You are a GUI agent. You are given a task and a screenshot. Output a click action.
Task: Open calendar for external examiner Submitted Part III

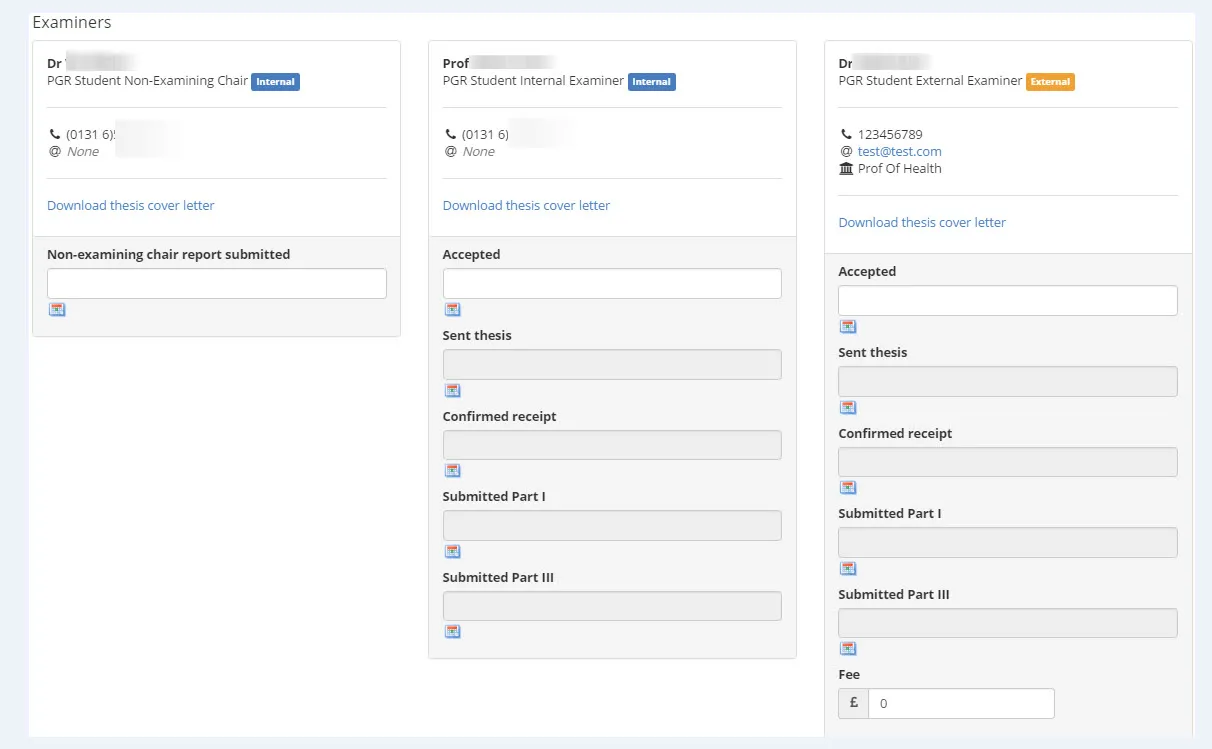click(x=848, y=649)
